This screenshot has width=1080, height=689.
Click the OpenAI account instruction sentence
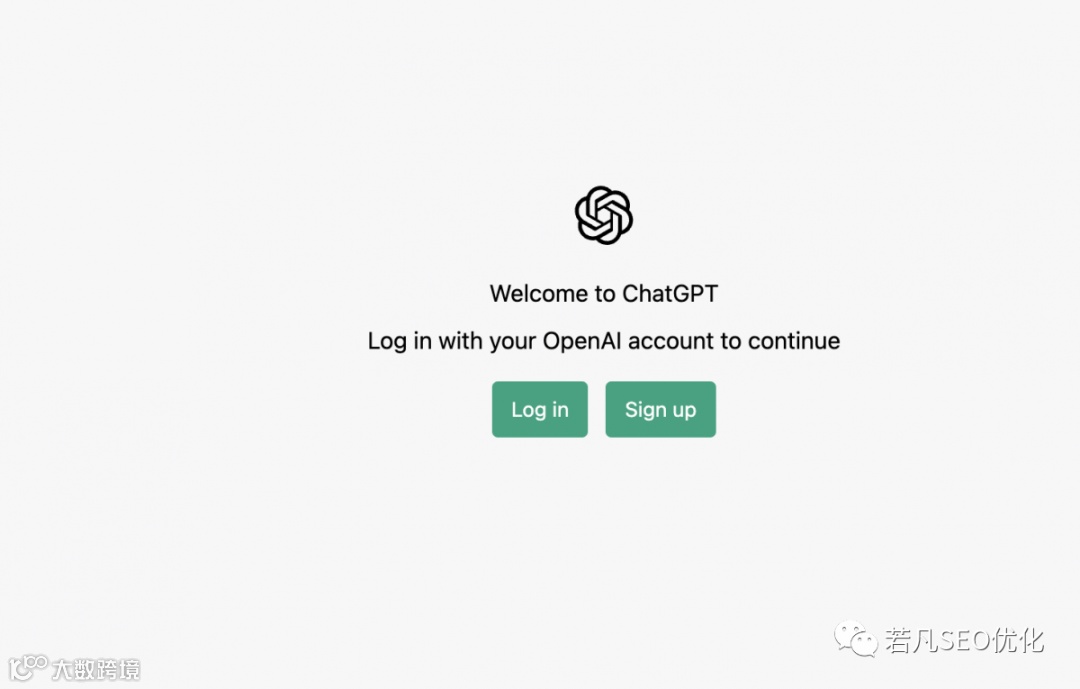pos(604,341)
